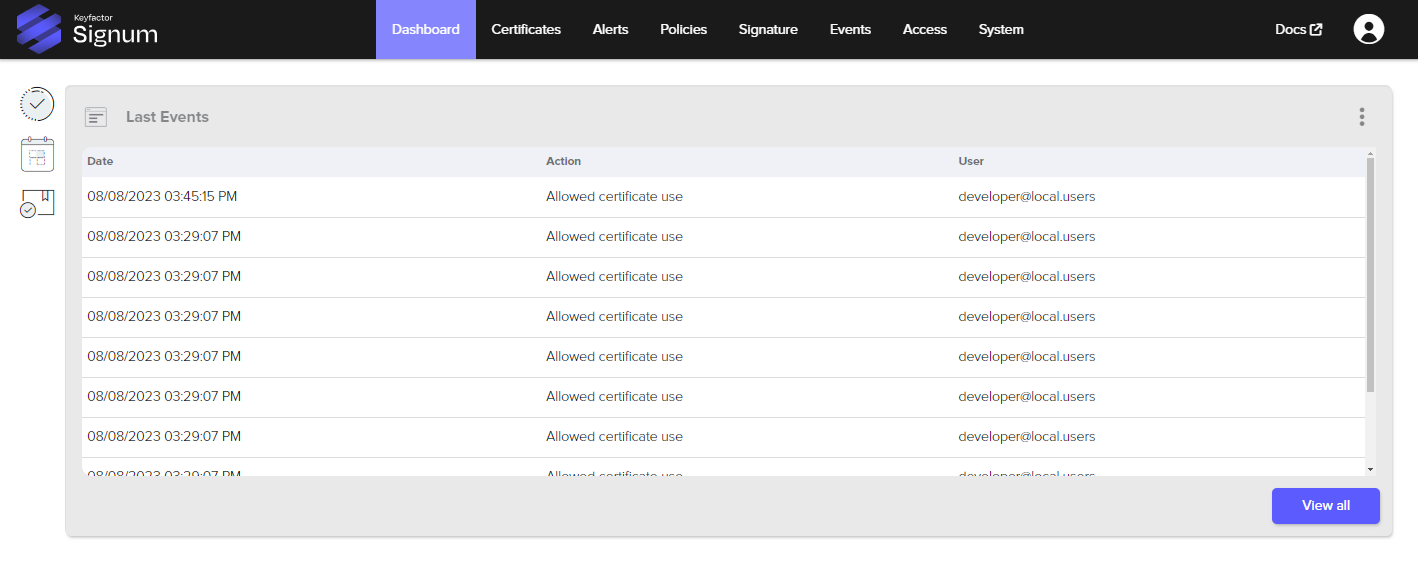The width and height of the screenshot is (1418, 564).
Task: Go to the System section
Action: 1001,29
